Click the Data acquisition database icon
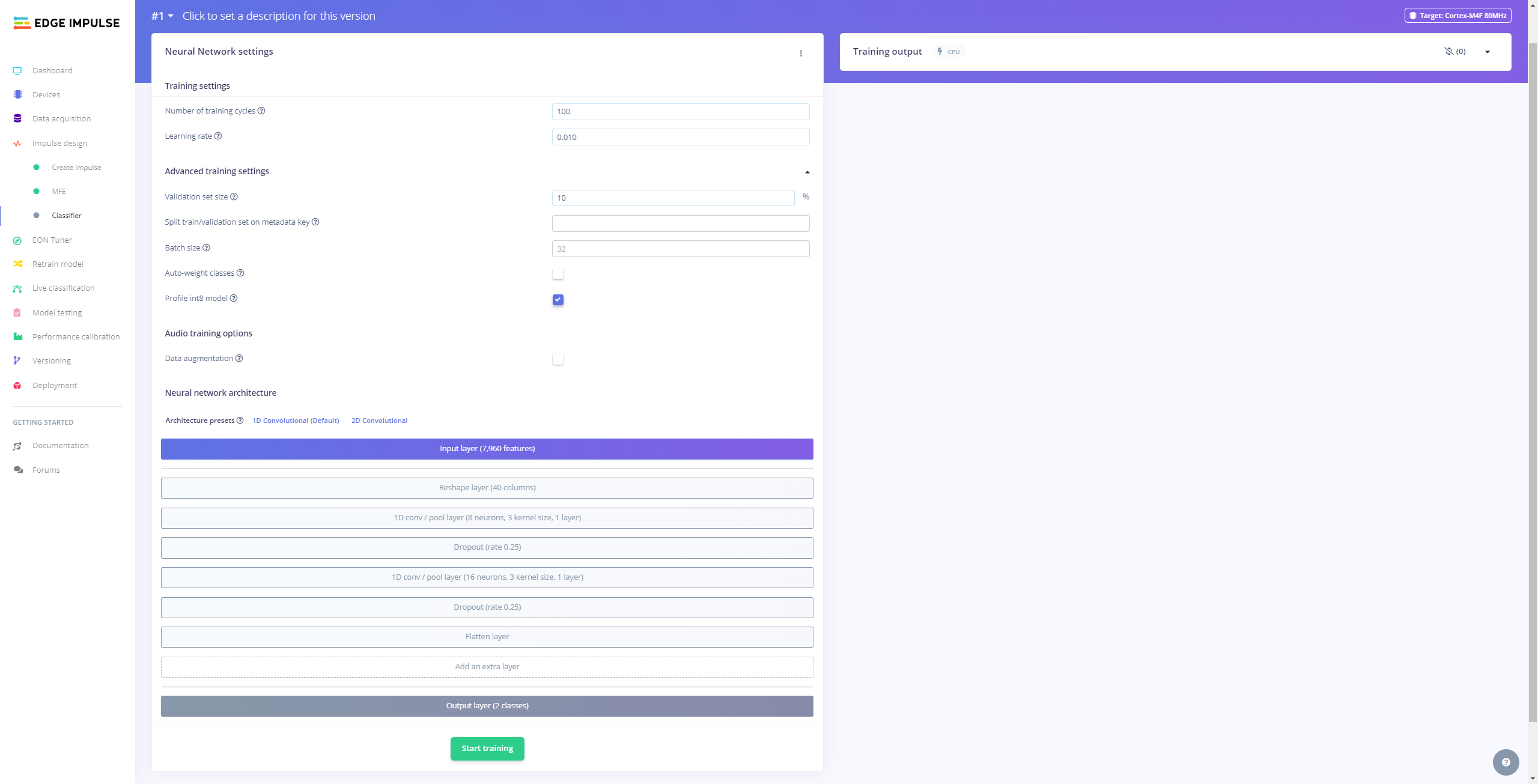This screenshot has width=1538, height=784. pos(17,119)
